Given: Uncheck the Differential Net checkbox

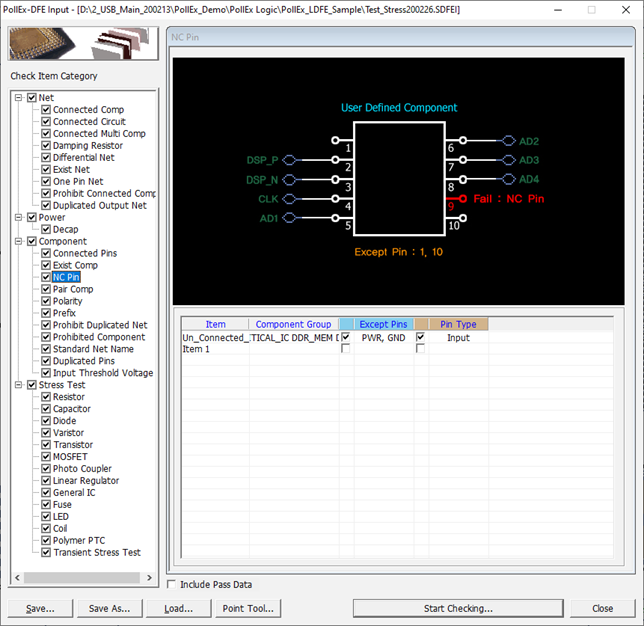Looking at the screenshot, I should coord(46,157).
